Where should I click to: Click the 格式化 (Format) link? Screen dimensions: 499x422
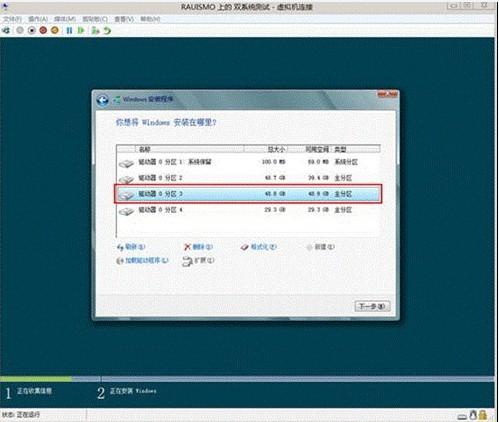259,247
